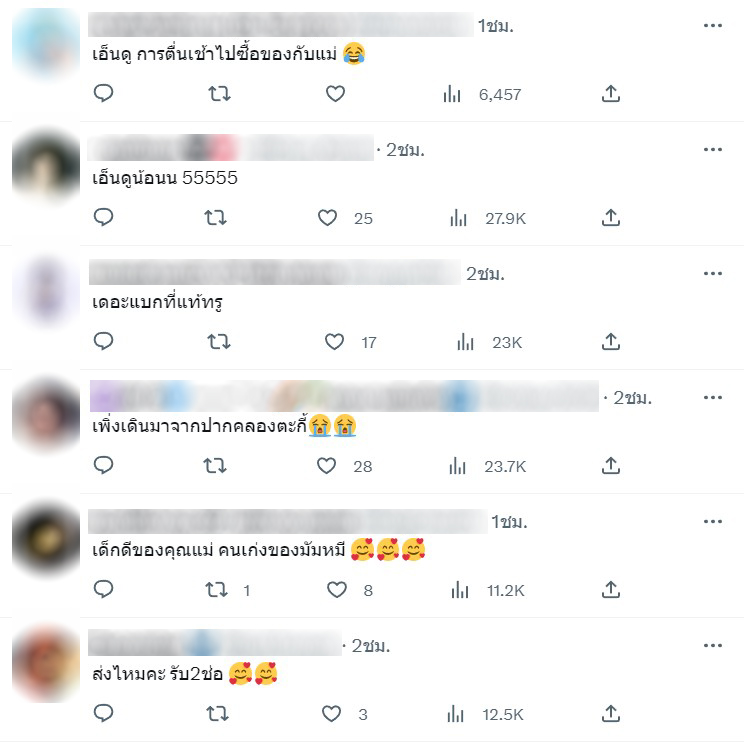Like the tweet that has 28 likes

pos(326,465)
